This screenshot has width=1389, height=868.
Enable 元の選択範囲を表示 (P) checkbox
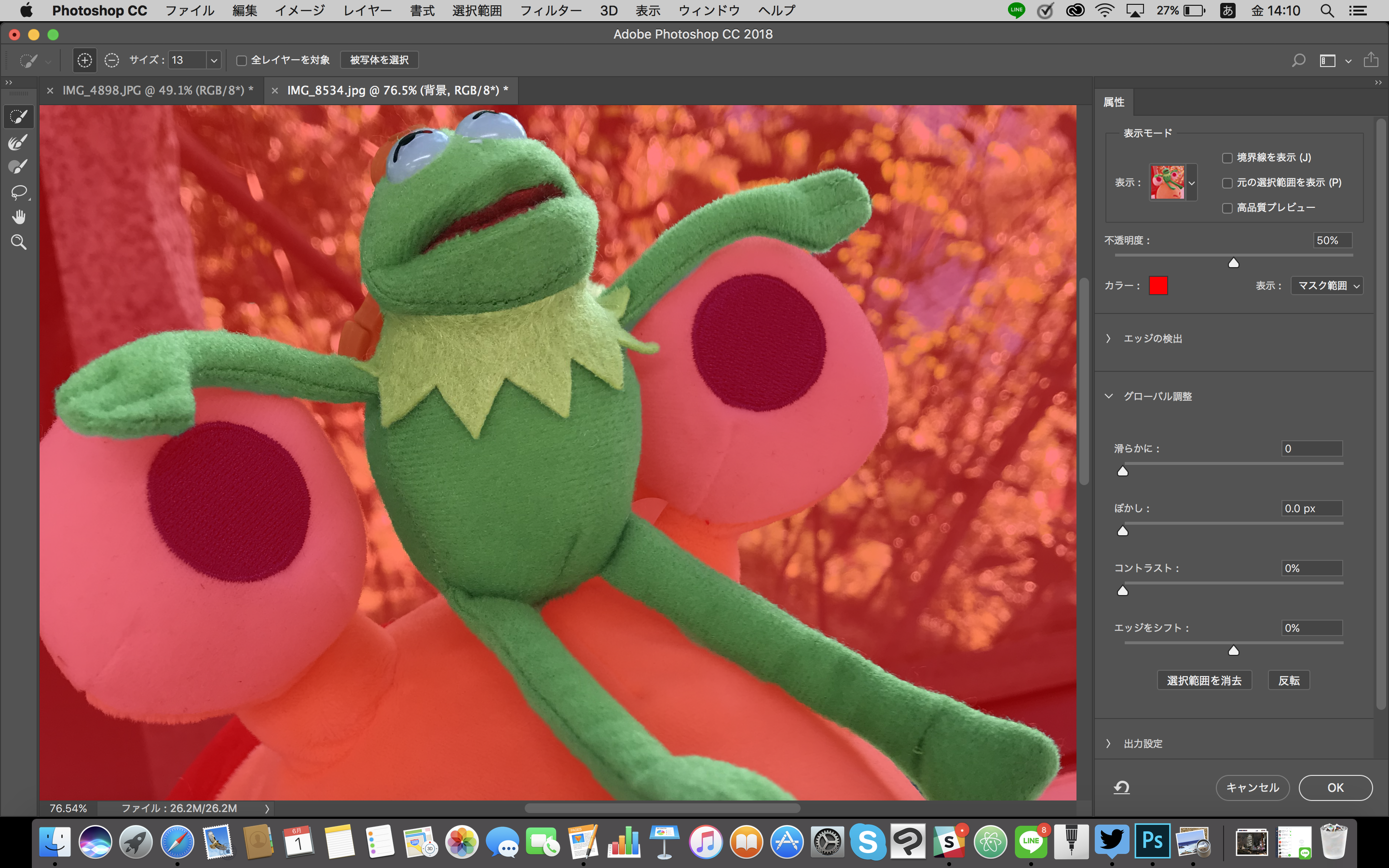pyautogui.click(x=1227, y=183)
